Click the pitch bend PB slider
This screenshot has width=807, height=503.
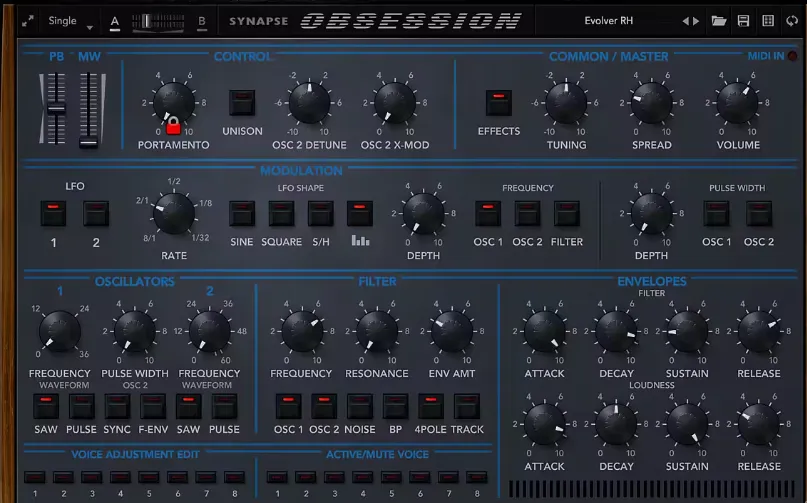tap(56, 109)
